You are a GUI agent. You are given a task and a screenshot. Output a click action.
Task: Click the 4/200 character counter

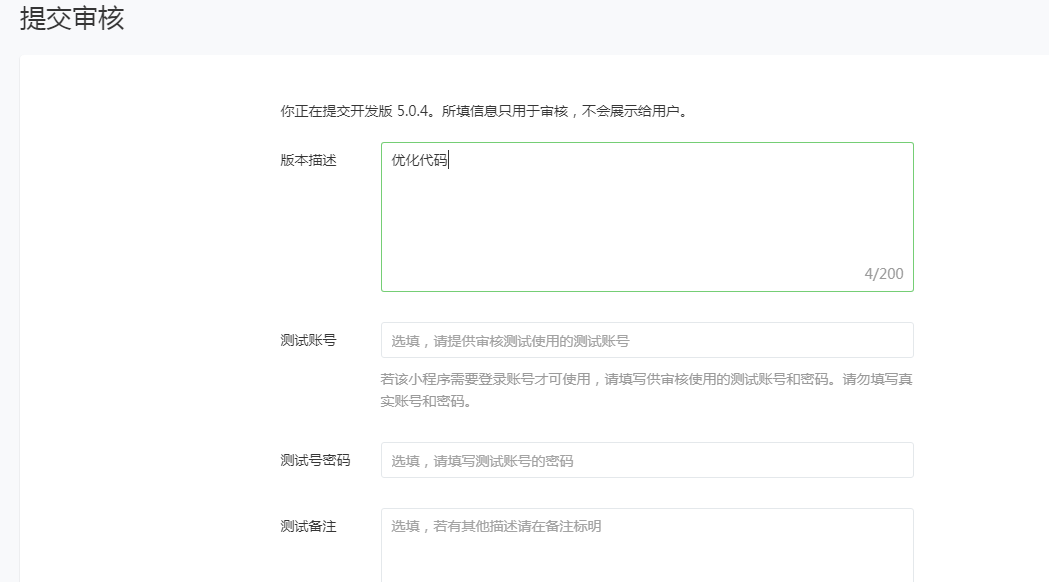(884, 274)
